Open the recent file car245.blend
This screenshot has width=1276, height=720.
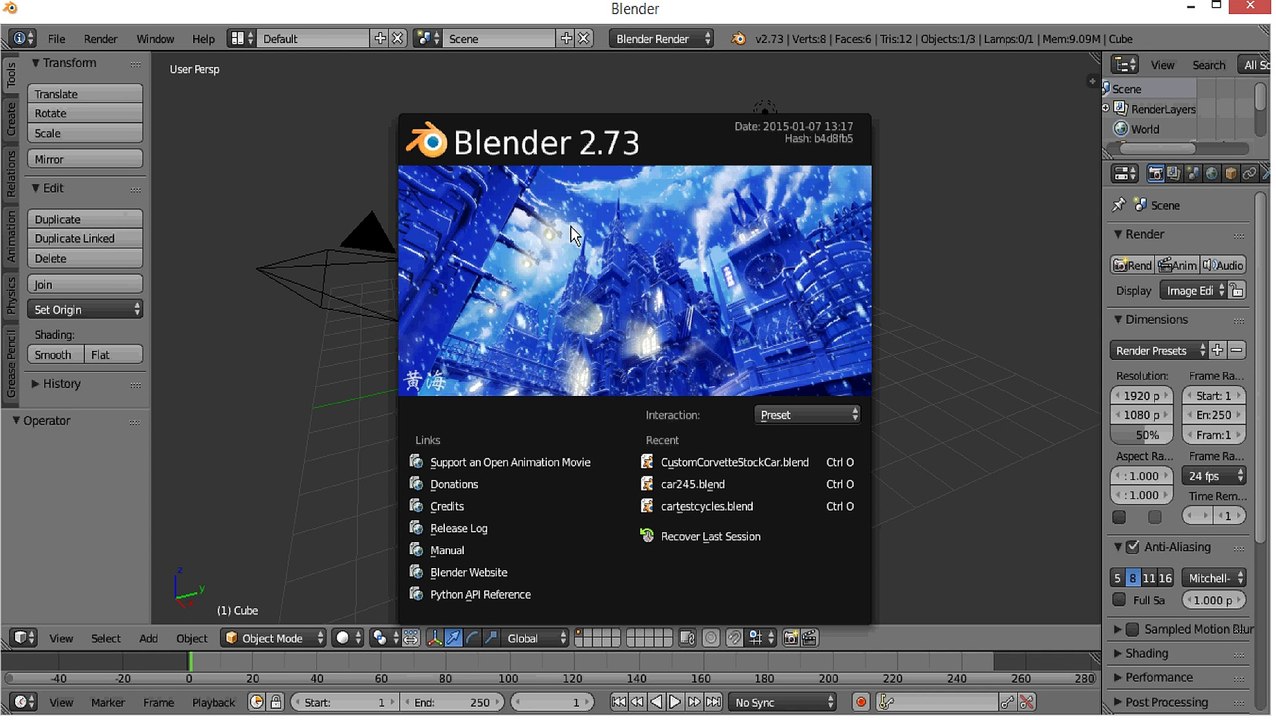click(x=692, y=485)
